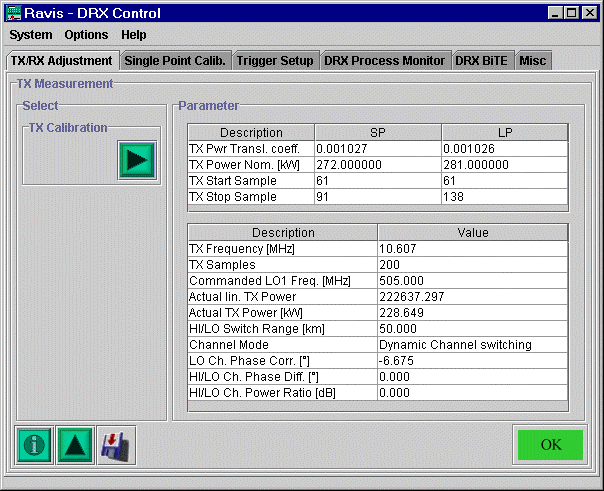Select the TX/RX Adjustment tab

tap(62, 61)
